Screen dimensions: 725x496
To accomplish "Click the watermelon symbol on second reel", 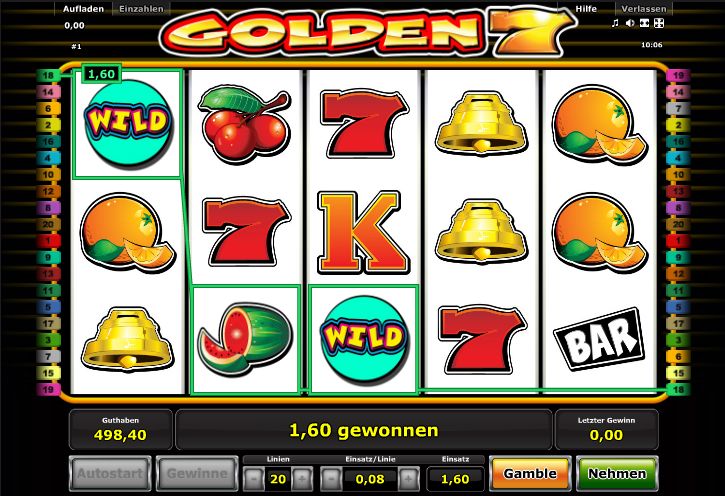I will click(x=245, y=339).
